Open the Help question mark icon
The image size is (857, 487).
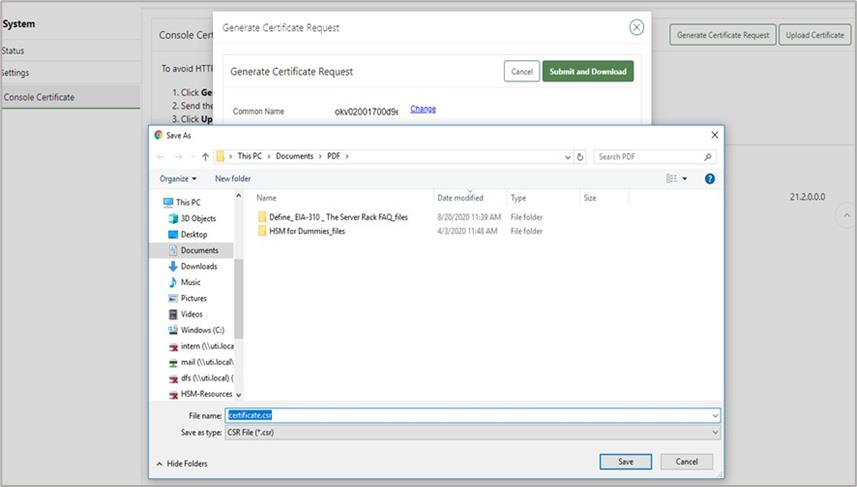pos(709,179)
